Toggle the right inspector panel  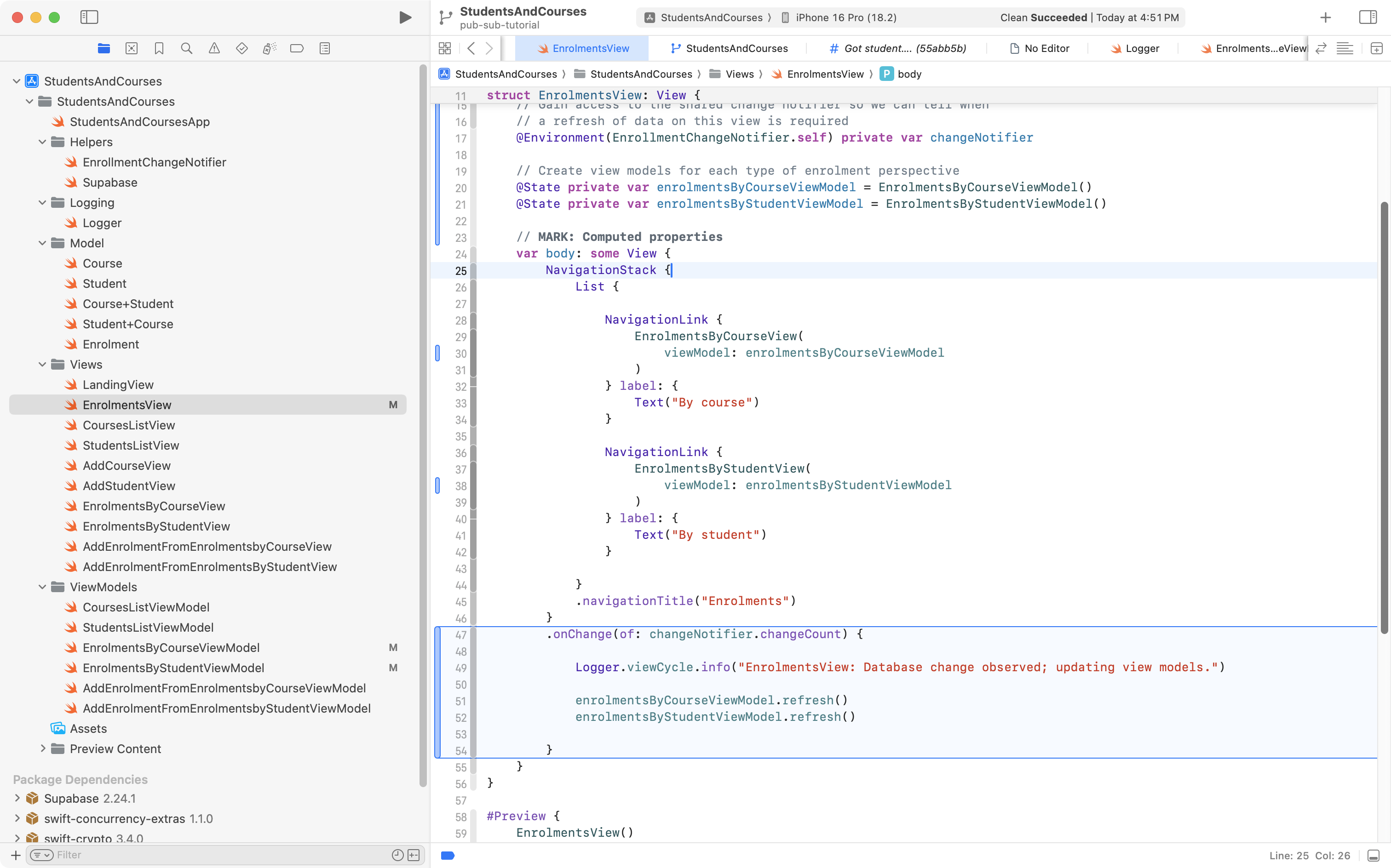(1368, 17)
